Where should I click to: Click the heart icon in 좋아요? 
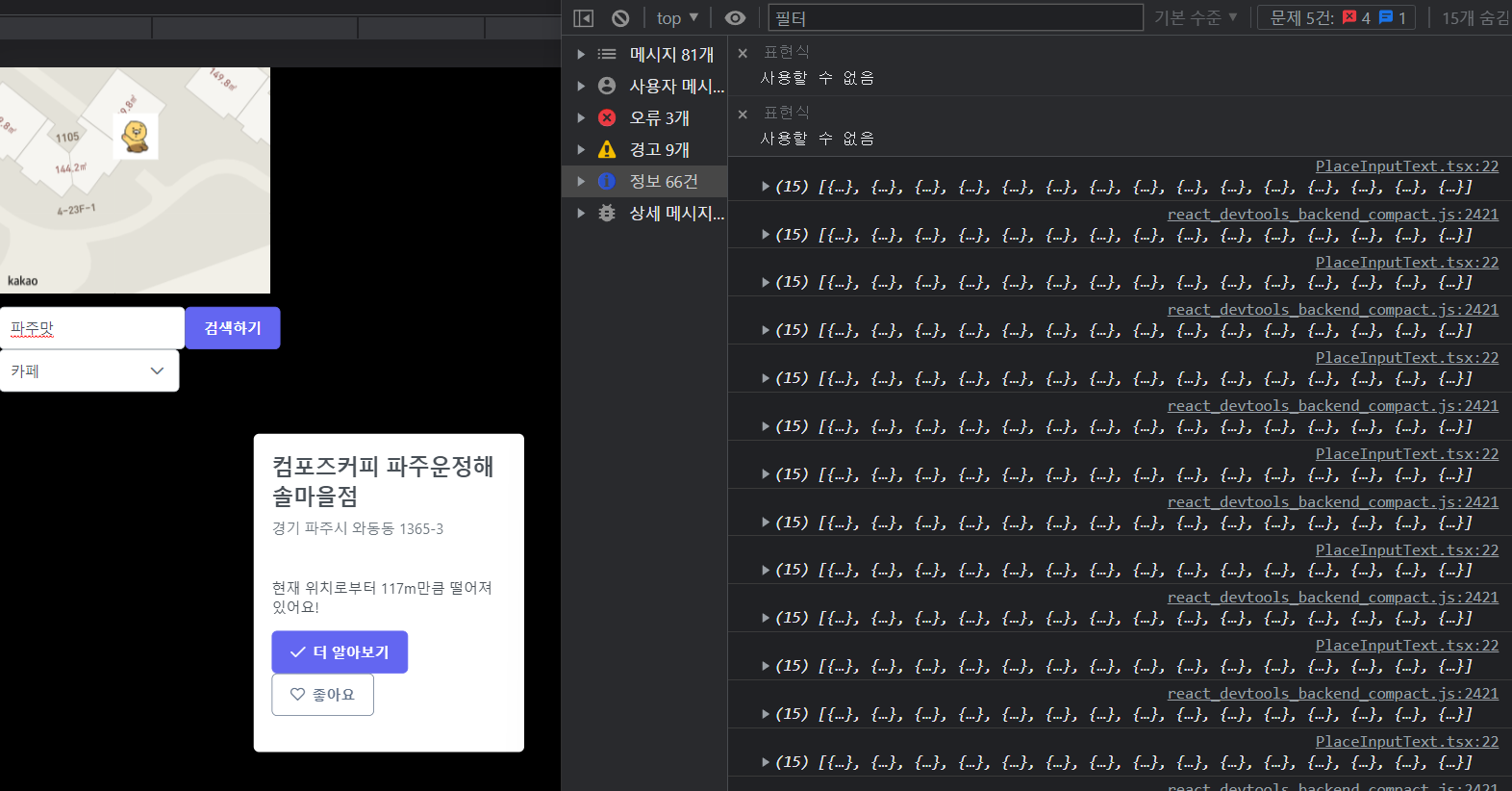tap(297, 695)
